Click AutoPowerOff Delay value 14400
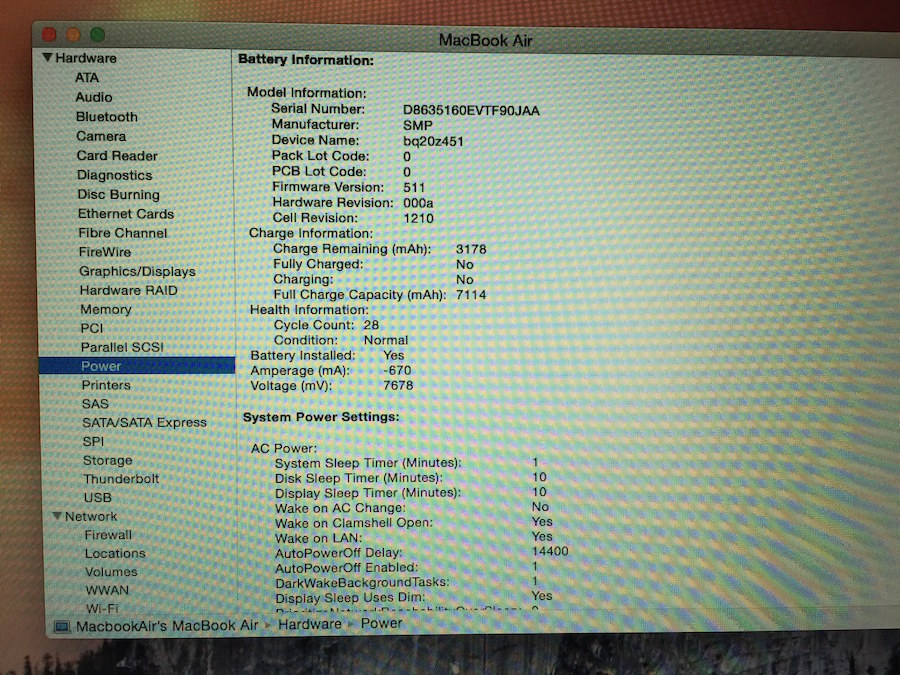Viewport: 900px width, 675px height. tap(550, 551)
